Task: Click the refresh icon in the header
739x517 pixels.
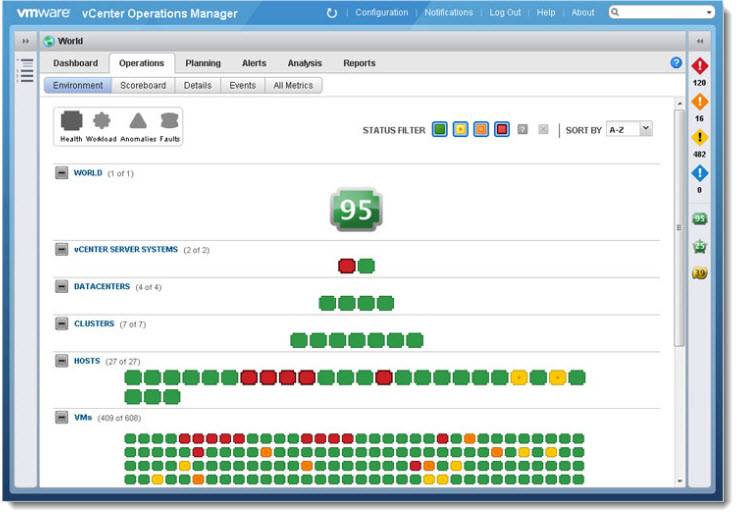Action: (x=332, y=13)
